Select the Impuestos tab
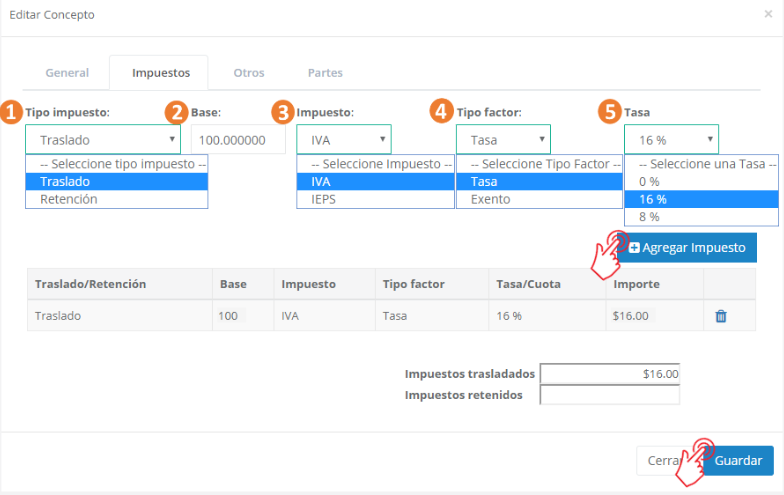This screenshot has height=495, width=784. coord(161,73)
